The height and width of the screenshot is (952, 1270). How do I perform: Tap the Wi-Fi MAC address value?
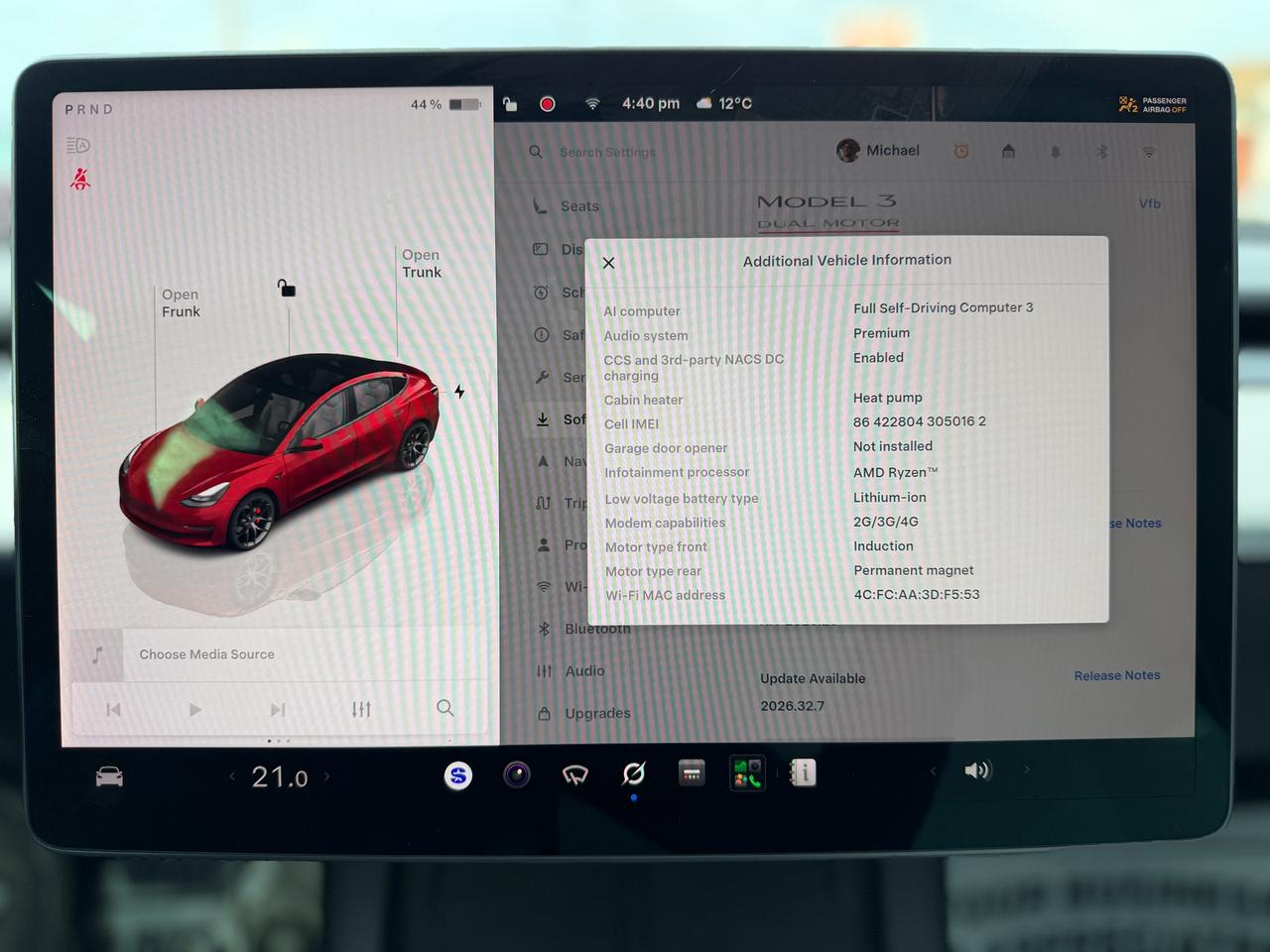(917, 594)
